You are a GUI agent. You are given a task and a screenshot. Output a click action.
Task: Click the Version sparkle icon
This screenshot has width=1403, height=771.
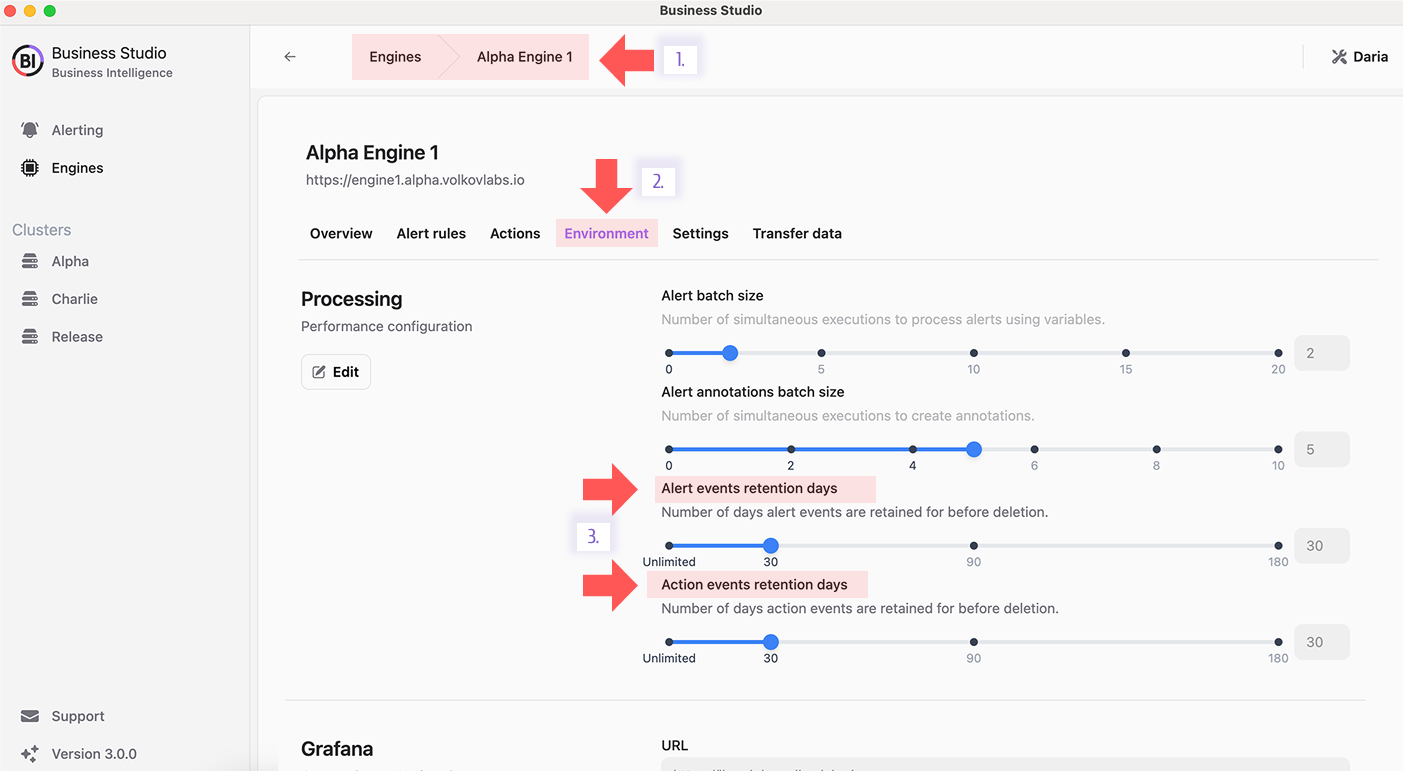coord(30,754)
